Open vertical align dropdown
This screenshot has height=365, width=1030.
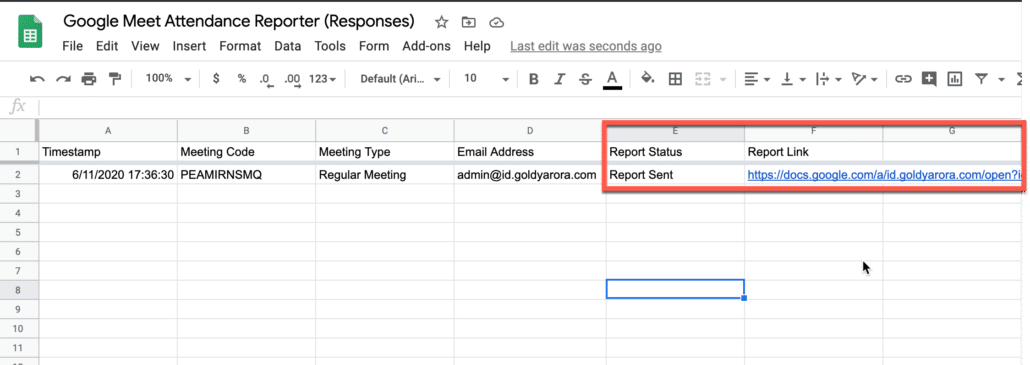point(794,79)
